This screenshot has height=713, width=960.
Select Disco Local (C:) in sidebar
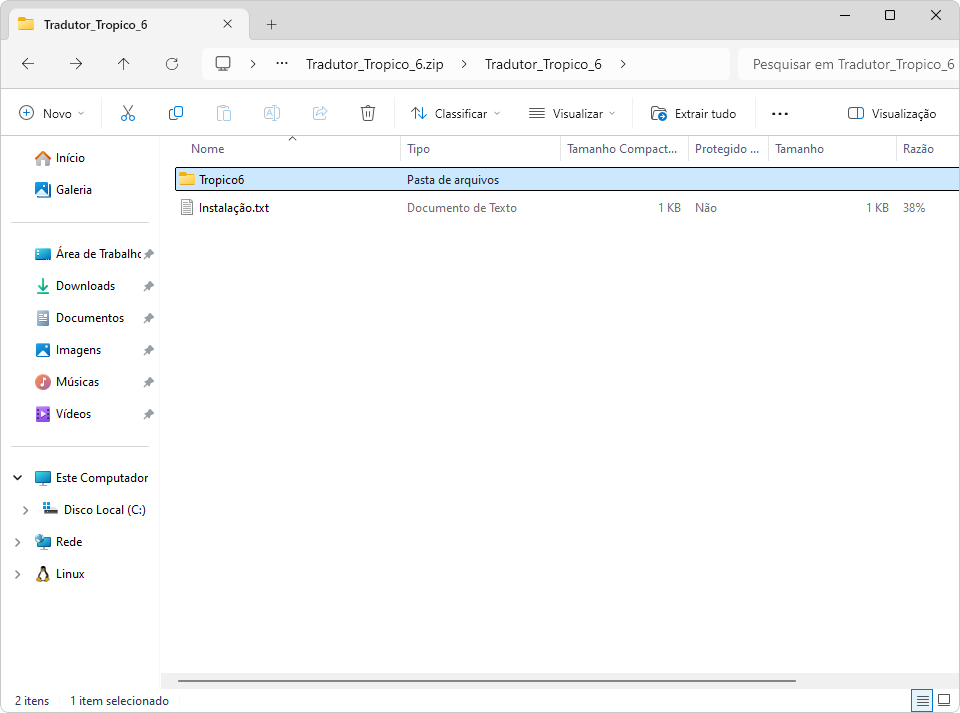94,510
